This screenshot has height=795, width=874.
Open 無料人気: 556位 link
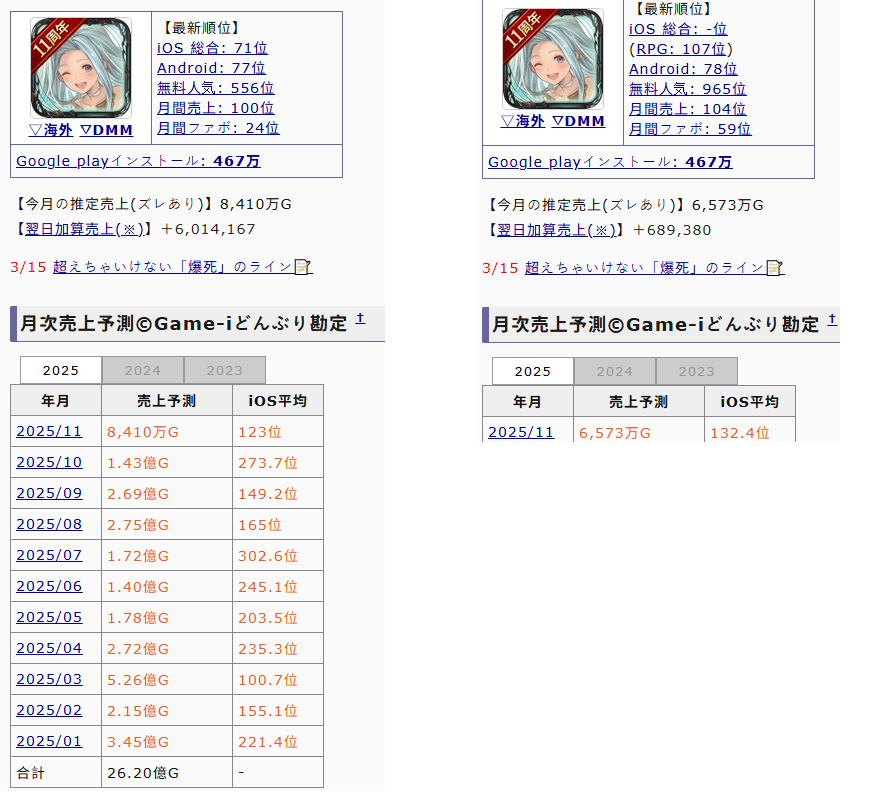click(x=216, y=88)
